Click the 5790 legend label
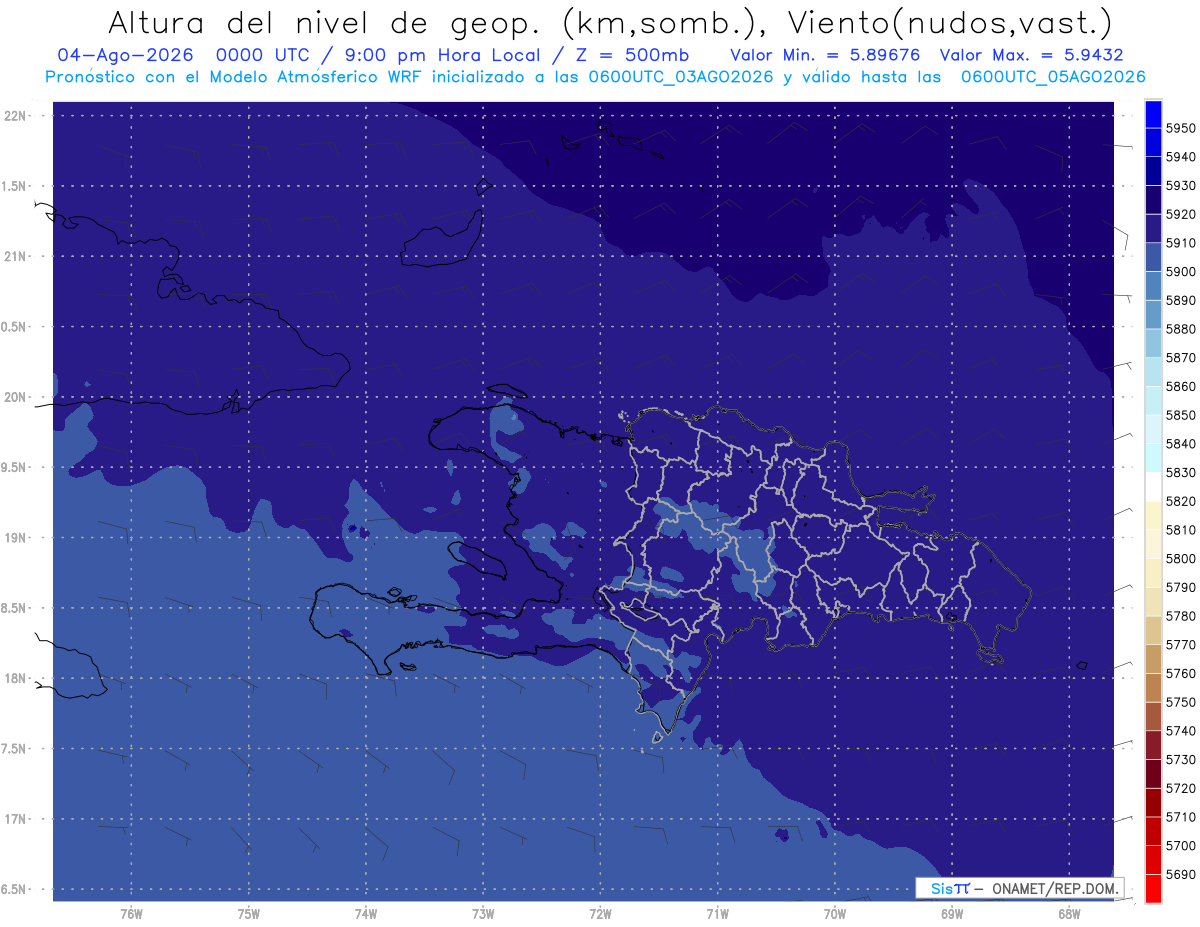The height and width of the screenshot is (927, 1200). click(1180, 587)
